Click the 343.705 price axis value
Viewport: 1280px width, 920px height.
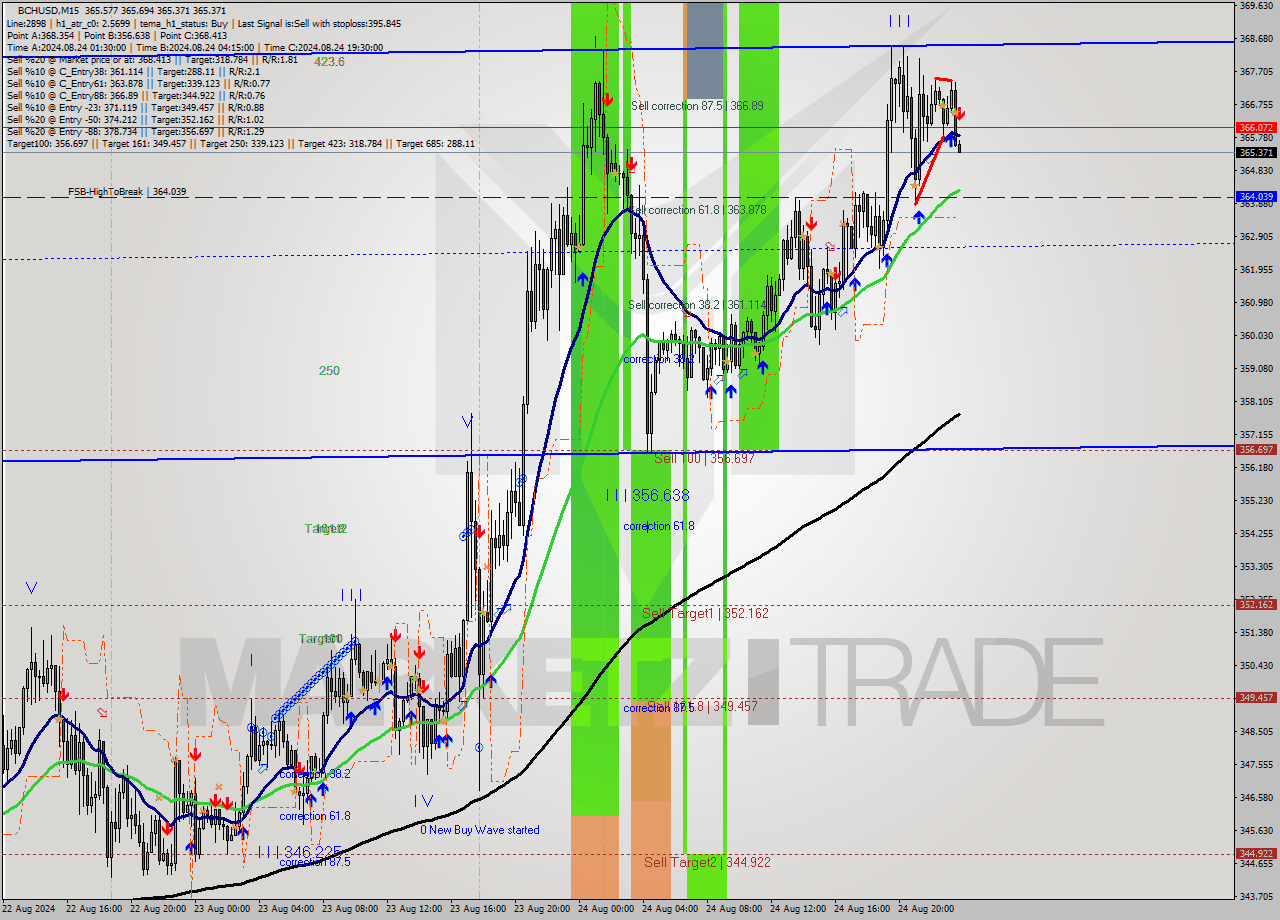(1256, 896)
